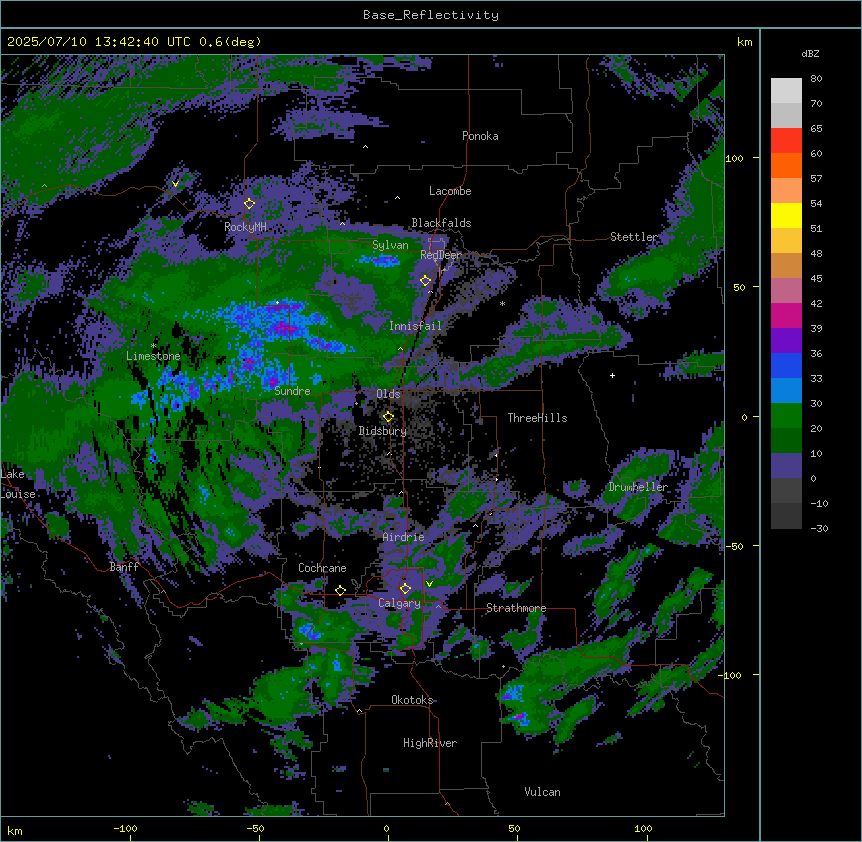Click the yellow marker below RedDeer
The image size is (862, 842).
click(425, 280)
